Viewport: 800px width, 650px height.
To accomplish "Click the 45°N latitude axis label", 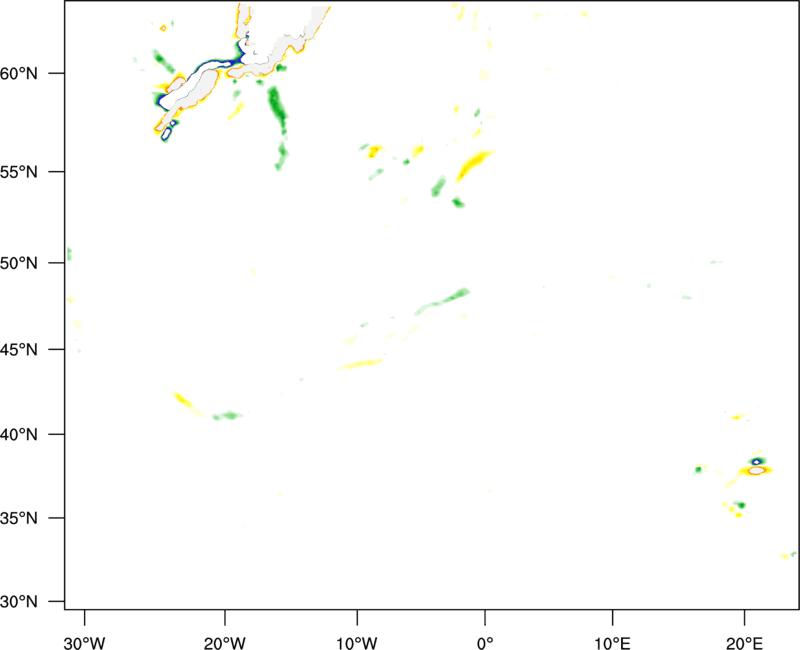I will click(19, 349).
